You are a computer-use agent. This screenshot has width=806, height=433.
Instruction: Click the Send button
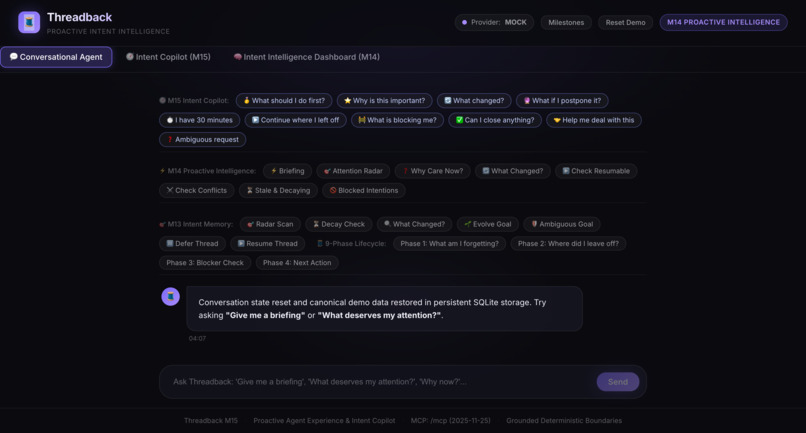(x=617, y=382)
